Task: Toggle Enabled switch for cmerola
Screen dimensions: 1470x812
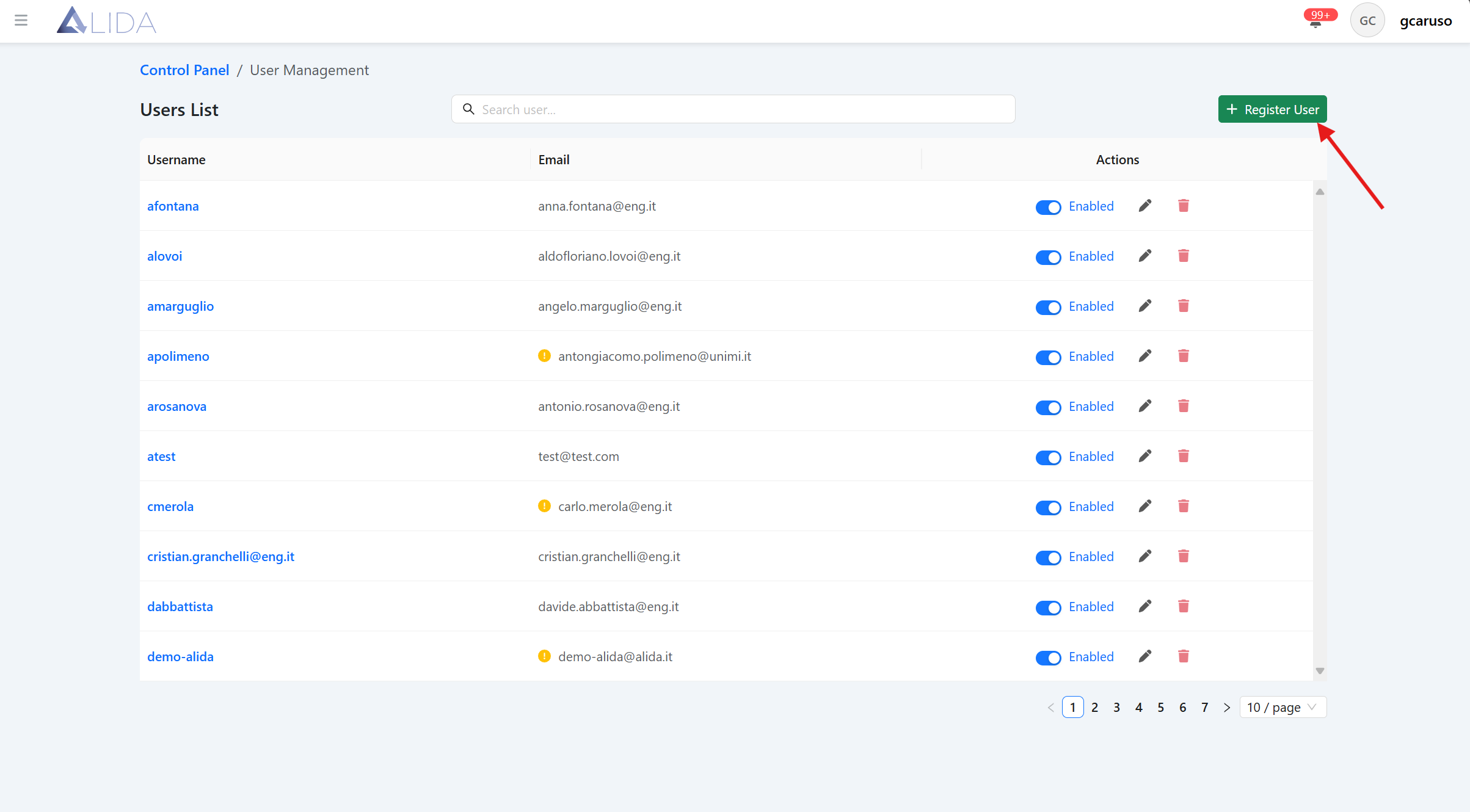Action: (1049, 508)
